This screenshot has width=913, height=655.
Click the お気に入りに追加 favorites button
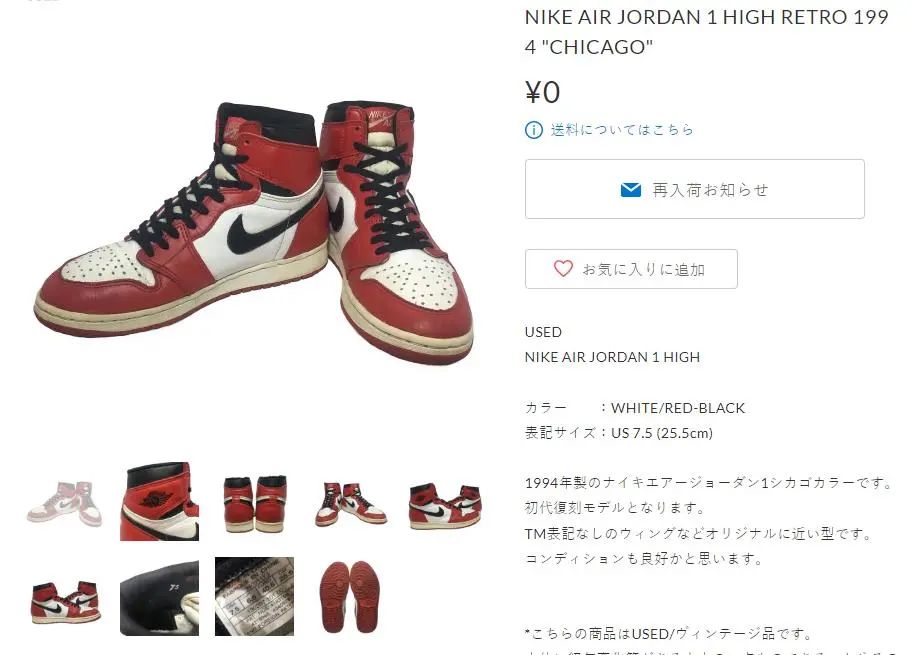631,269
